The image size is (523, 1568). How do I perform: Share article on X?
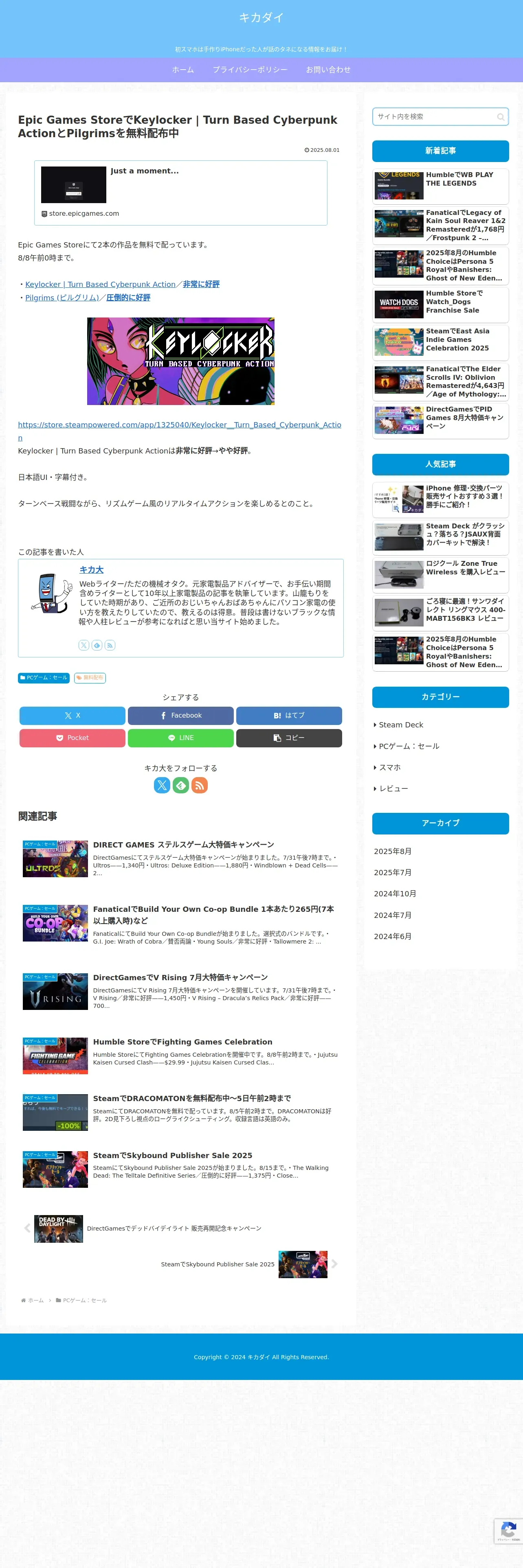[x=73, y=715]
